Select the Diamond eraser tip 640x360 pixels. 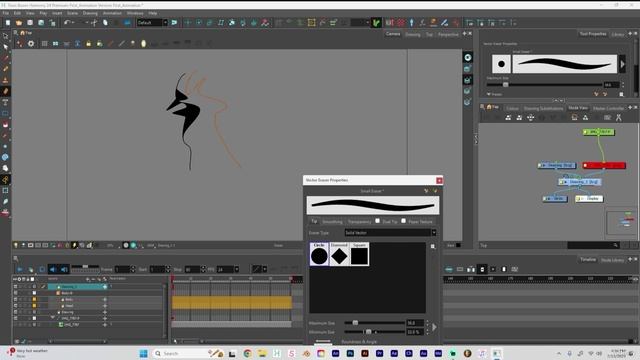click(339, 254)
